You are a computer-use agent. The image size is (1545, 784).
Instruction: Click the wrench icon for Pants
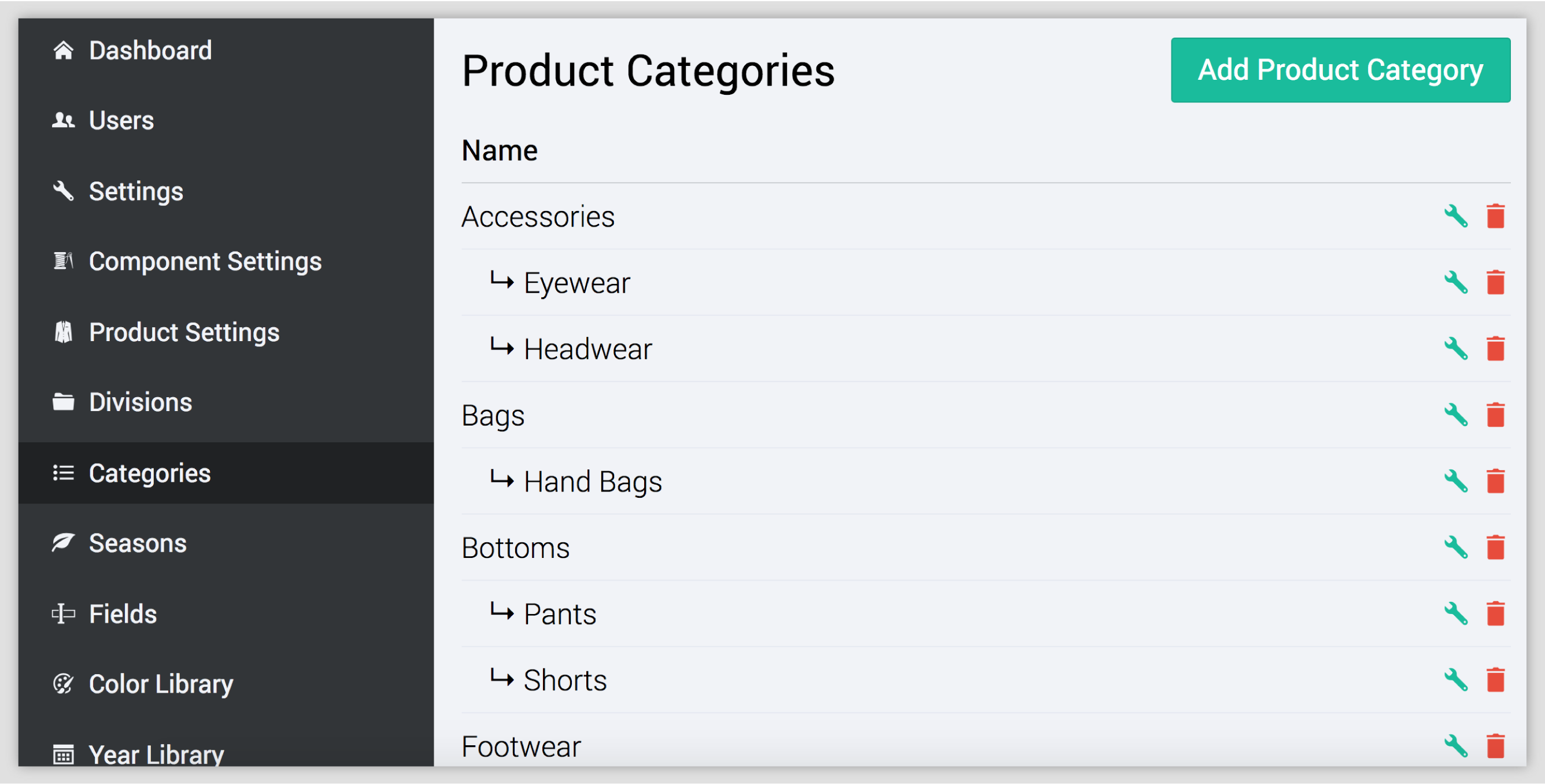[x=1455, y=613]
